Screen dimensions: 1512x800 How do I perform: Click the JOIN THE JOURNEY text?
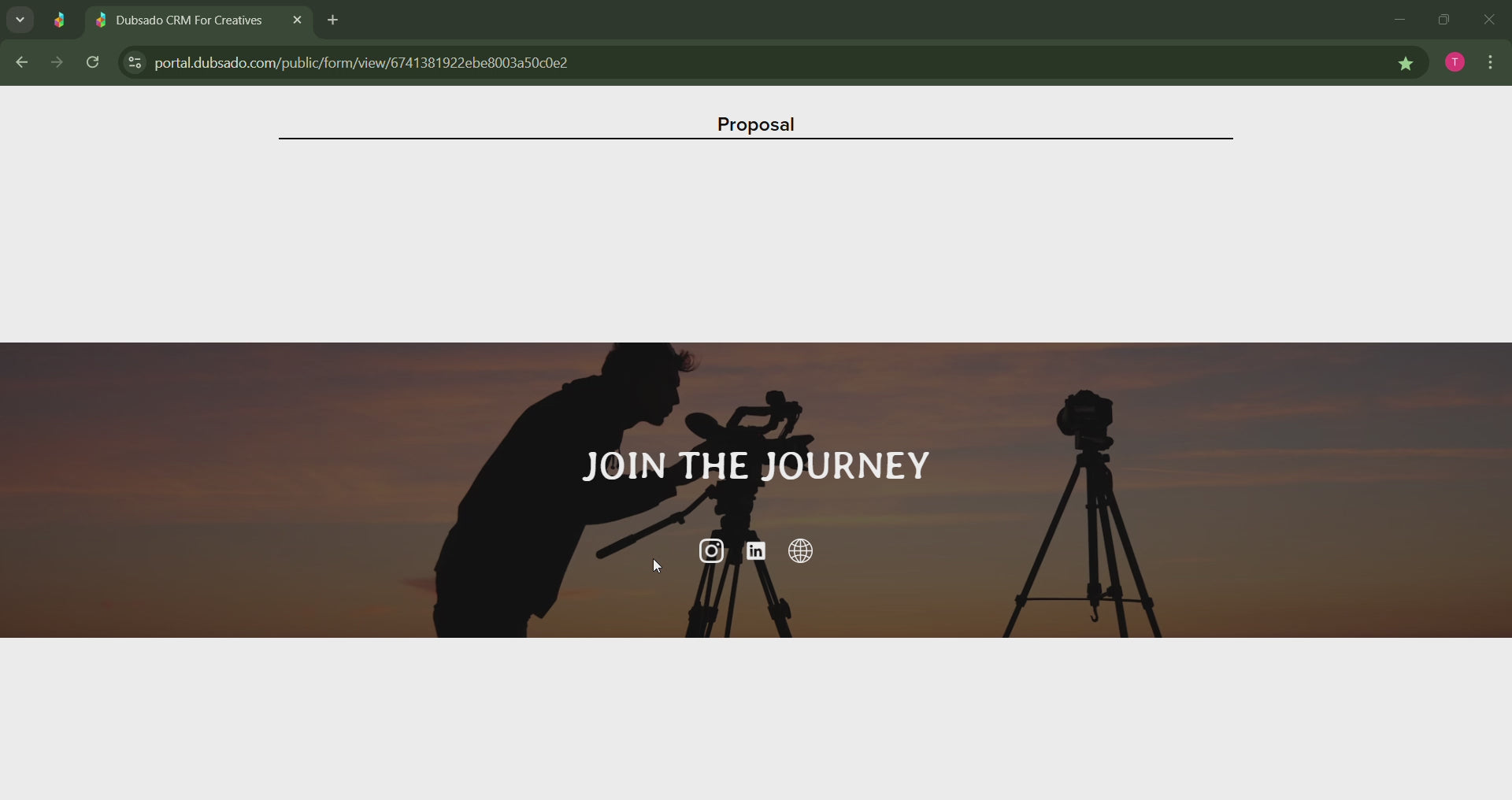[756, 465]
